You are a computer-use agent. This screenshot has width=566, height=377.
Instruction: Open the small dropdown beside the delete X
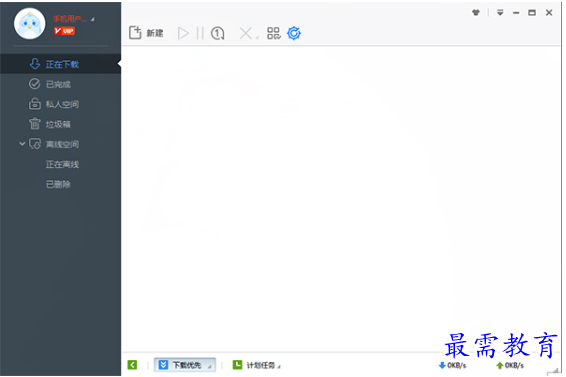coord(257,38)
